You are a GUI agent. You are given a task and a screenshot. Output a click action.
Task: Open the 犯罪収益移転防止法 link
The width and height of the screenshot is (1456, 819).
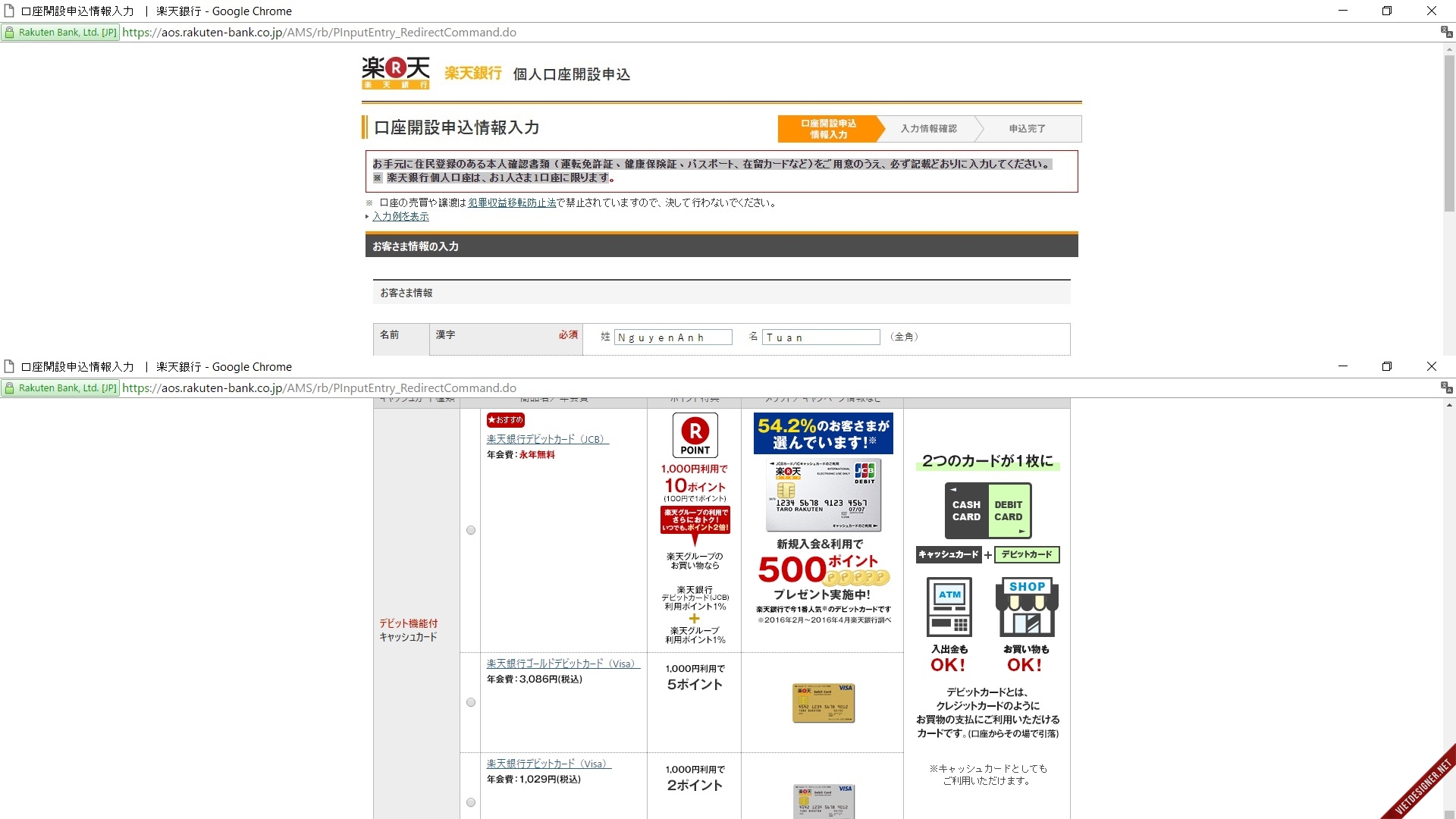tap(512, 202)
